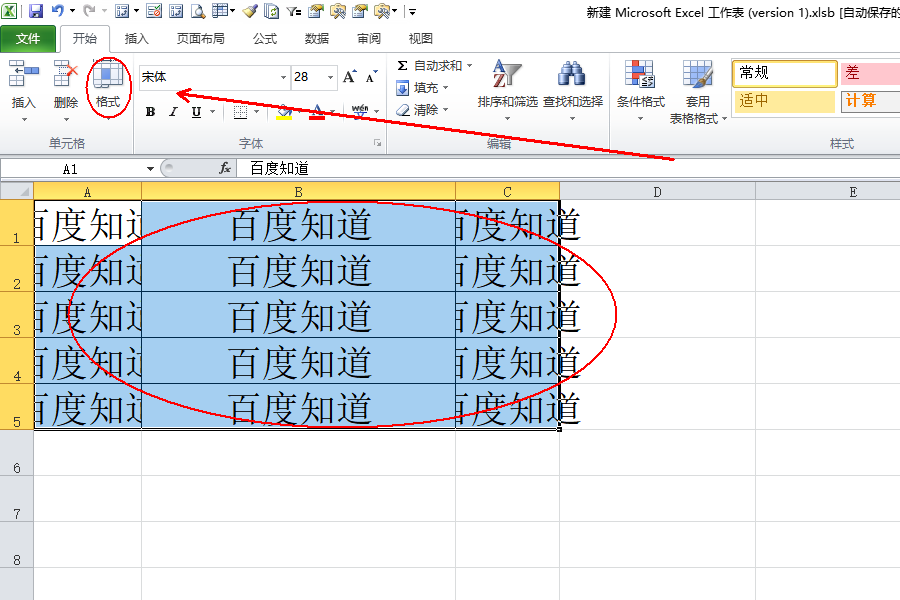Click the name box showing A1
This screenshot has width=900, height=600.
(70, 169)
